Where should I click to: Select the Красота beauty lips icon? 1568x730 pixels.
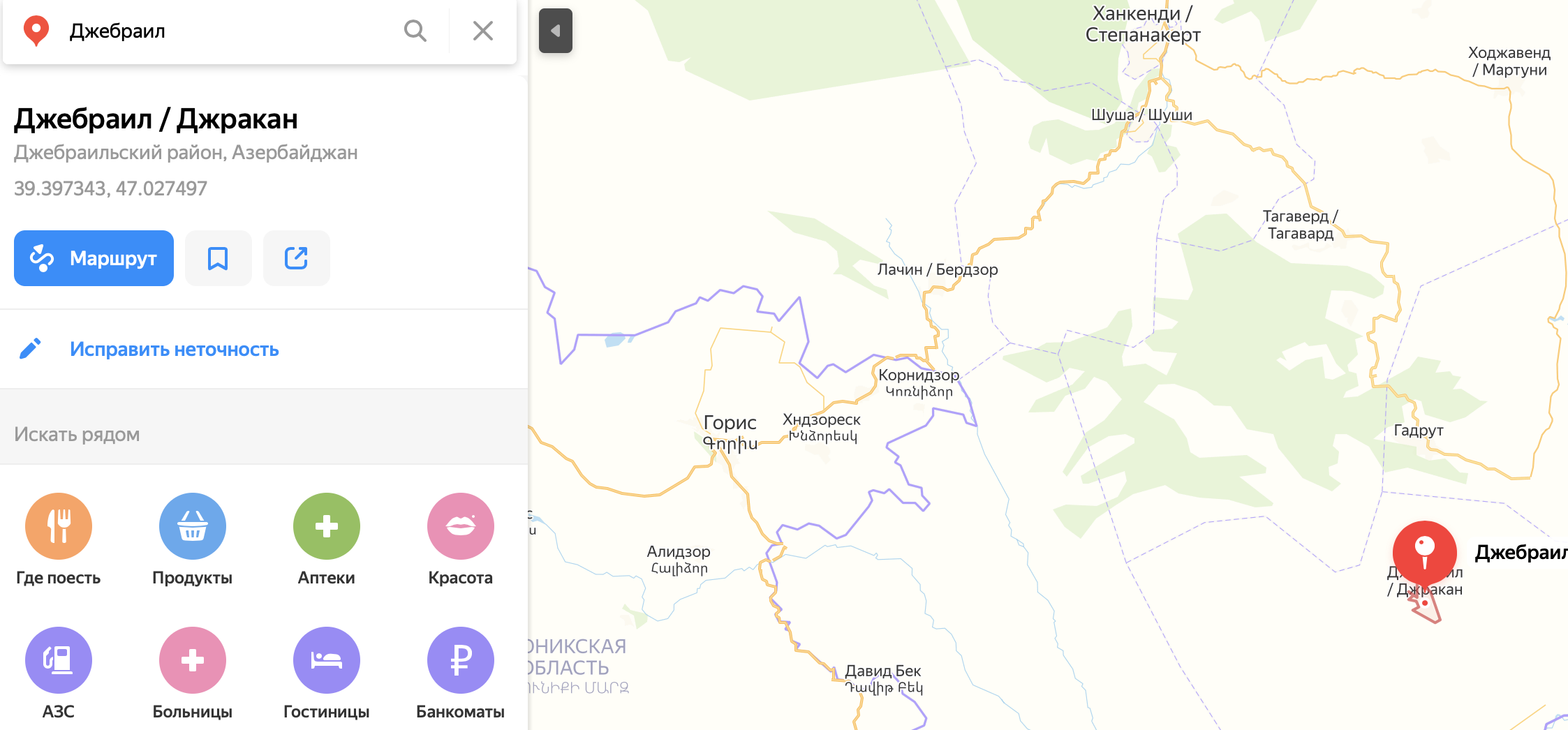461,526
